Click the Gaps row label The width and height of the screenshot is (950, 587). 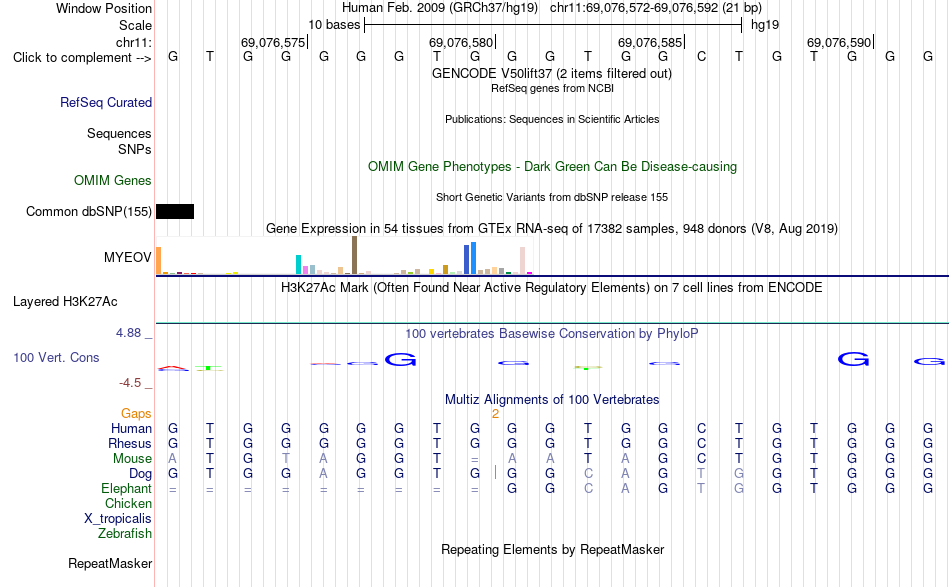click(136, 413)
